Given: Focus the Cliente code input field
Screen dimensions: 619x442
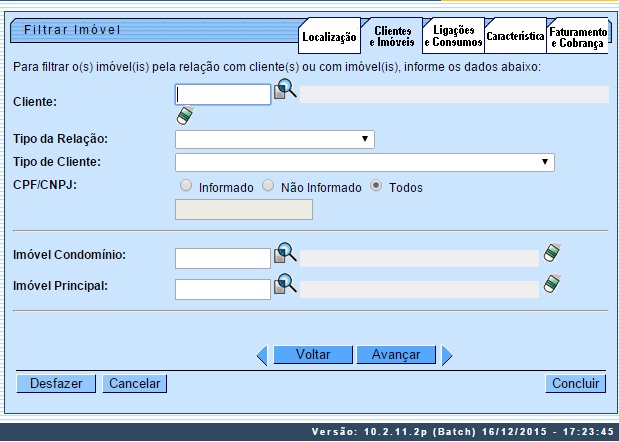Looking at the screenshot, I should [223, 94].
